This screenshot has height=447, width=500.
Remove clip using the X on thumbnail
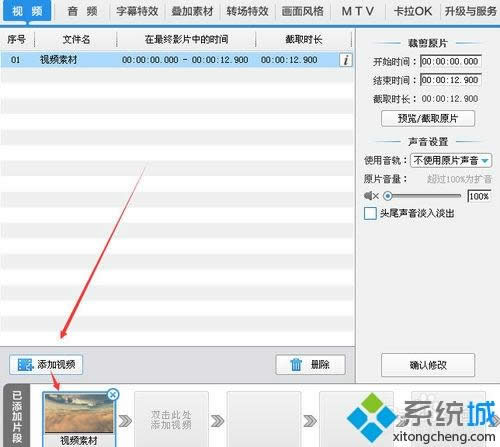[113, 395]
